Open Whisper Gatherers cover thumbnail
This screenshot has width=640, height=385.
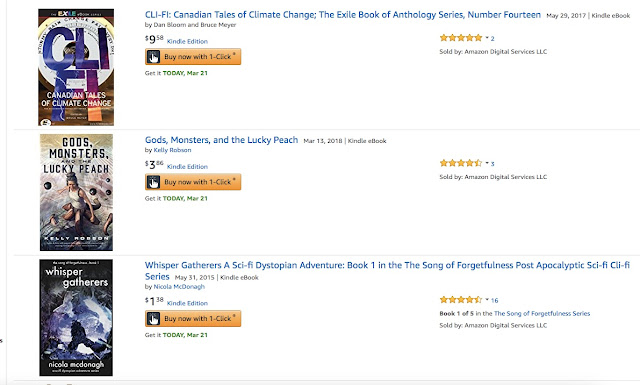(x=76, y=318)
